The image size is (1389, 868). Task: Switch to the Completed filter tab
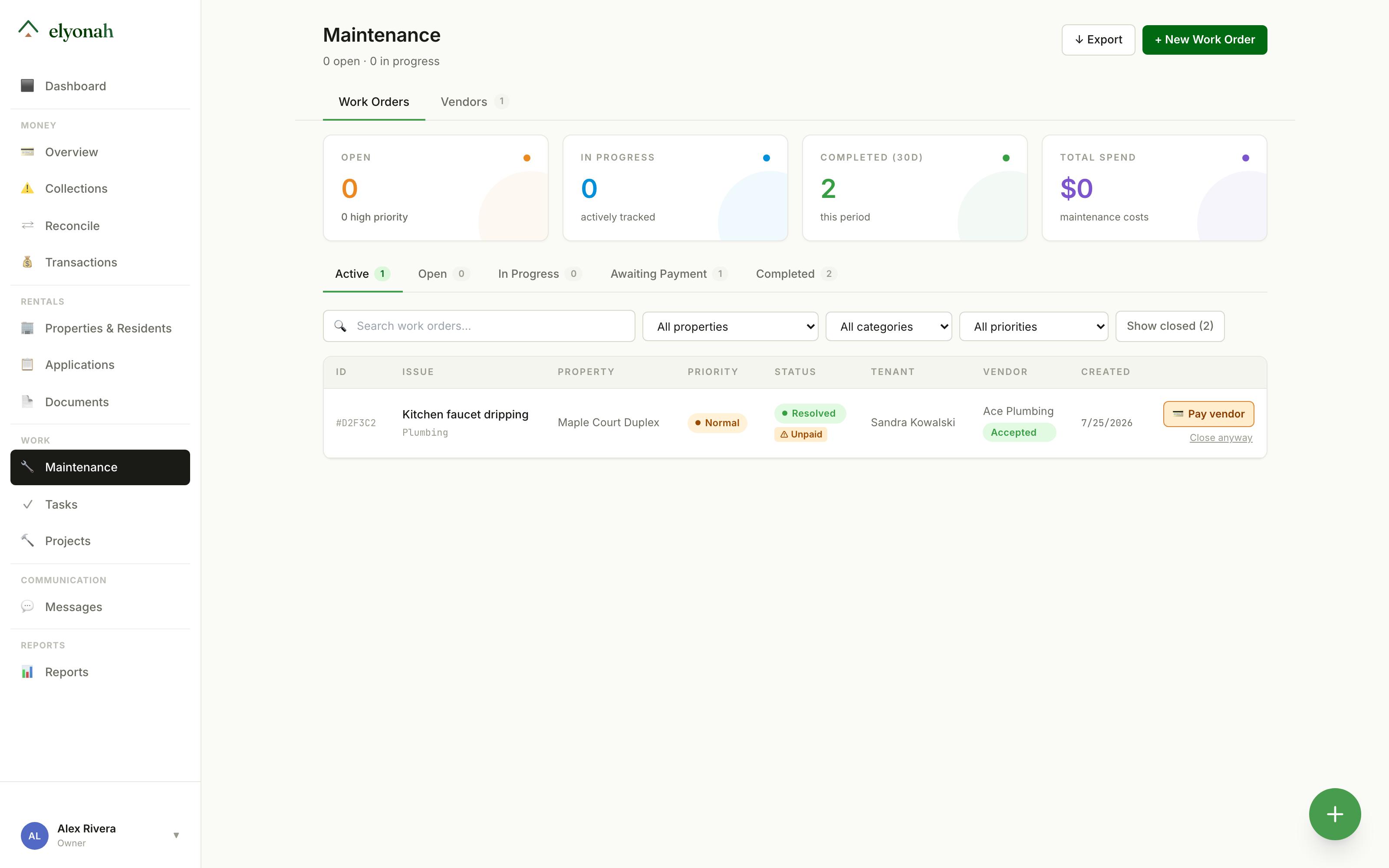coord(796,274)
